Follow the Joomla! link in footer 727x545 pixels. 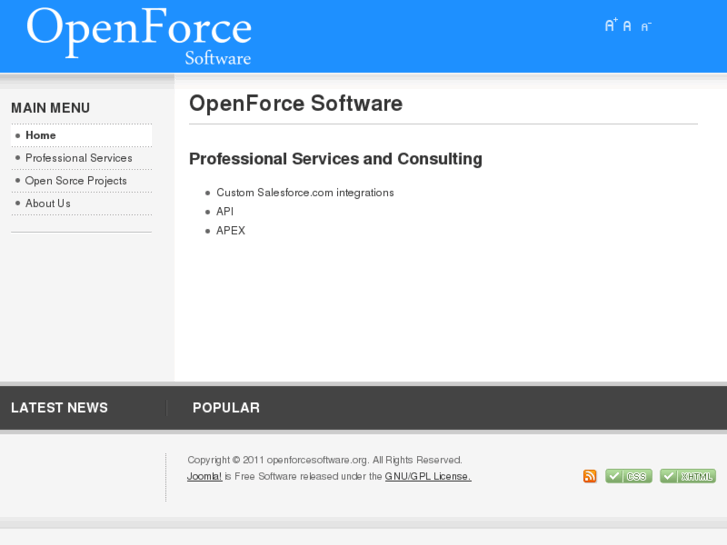tap(204, 476)
